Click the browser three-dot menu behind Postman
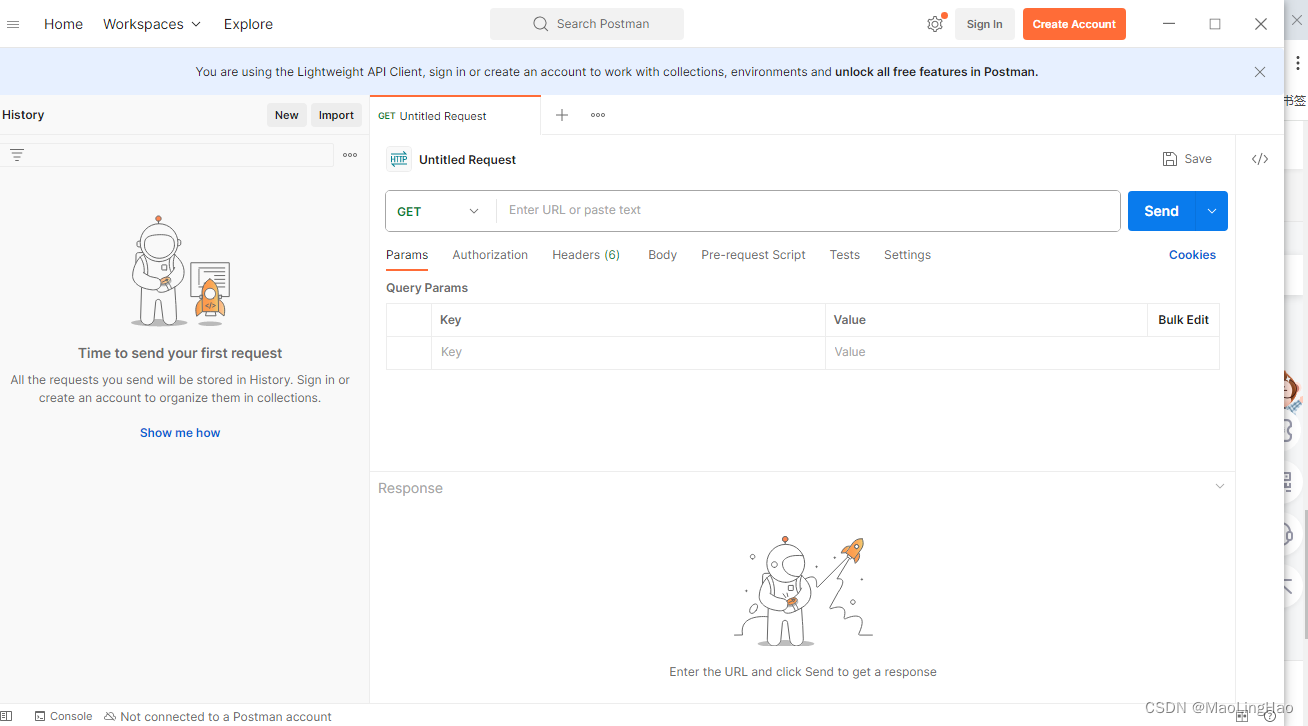Image resolution: width=1308 pixels, height=726 pixels. (x=1297, y=63)
